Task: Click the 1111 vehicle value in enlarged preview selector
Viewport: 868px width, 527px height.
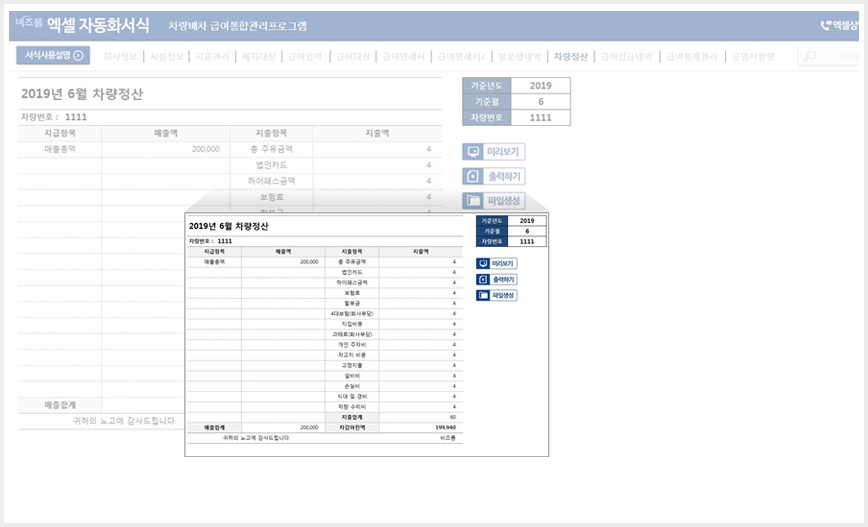Action: [527, 241]
